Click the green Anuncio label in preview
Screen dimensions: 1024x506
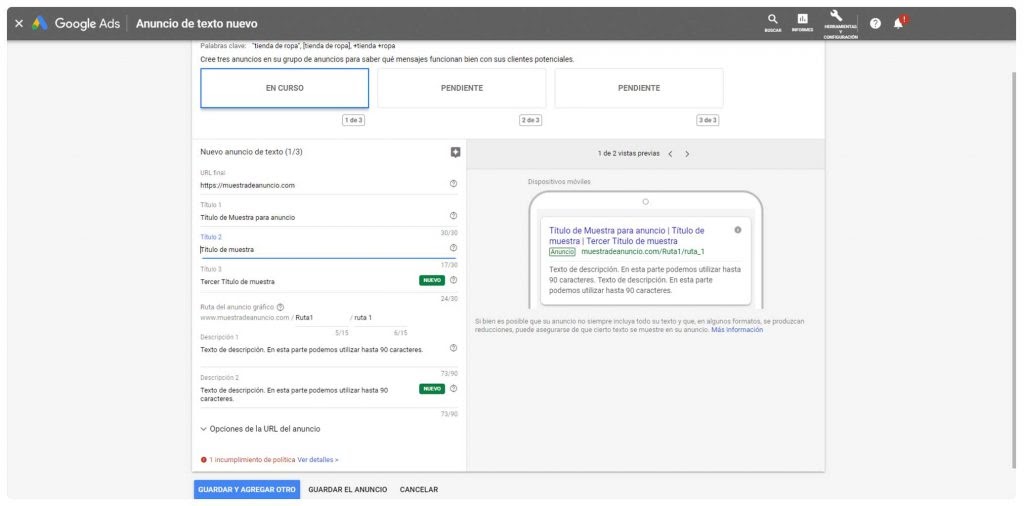[x=562, y=251]
